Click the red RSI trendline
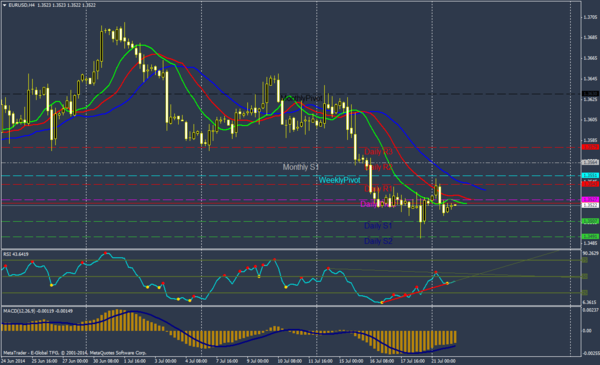This screenshot has width=600, height=365. [415, 293]
